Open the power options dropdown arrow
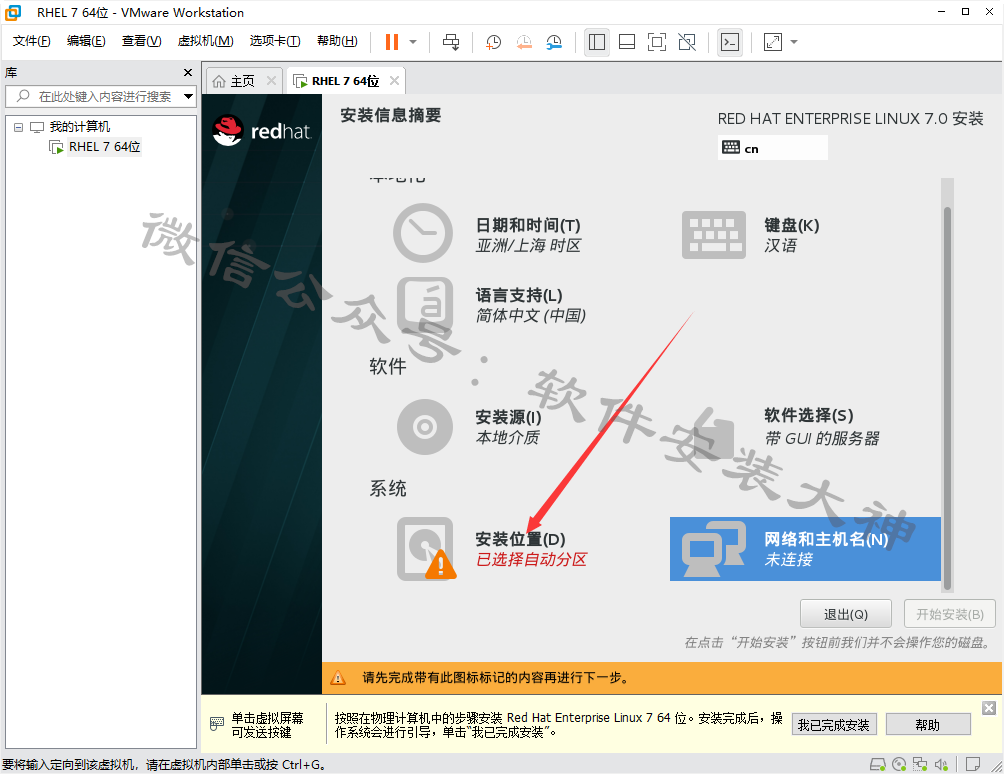 [x=413, y=42]
